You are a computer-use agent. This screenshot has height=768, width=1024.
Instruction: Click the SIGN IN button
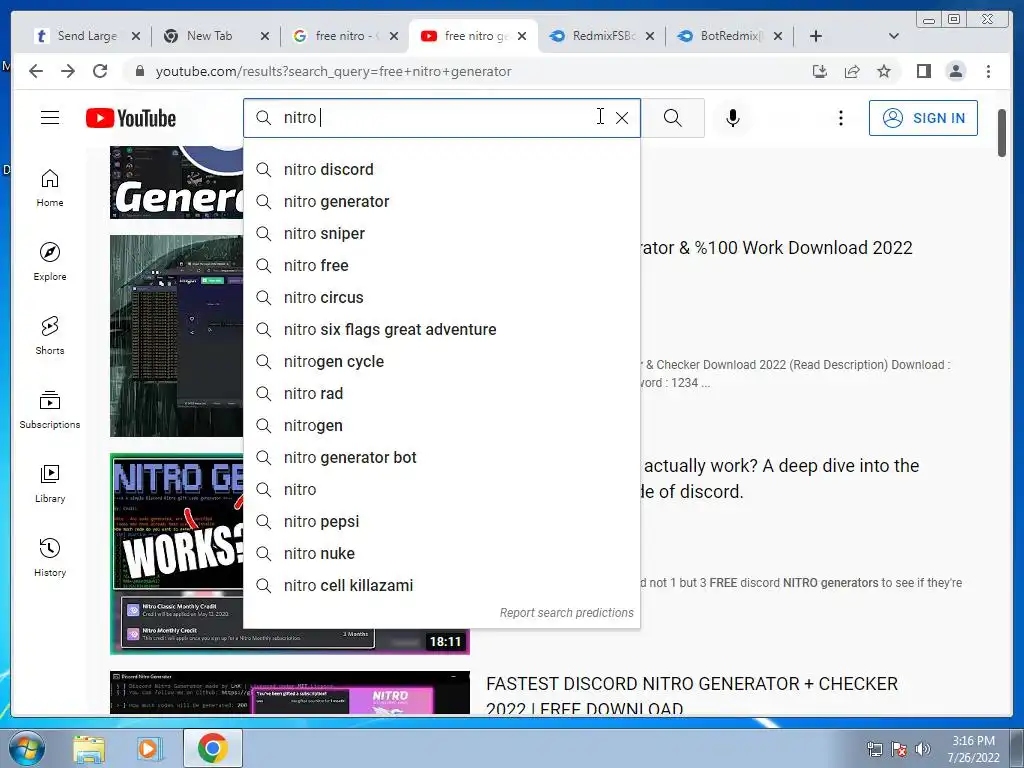point(923,118)
